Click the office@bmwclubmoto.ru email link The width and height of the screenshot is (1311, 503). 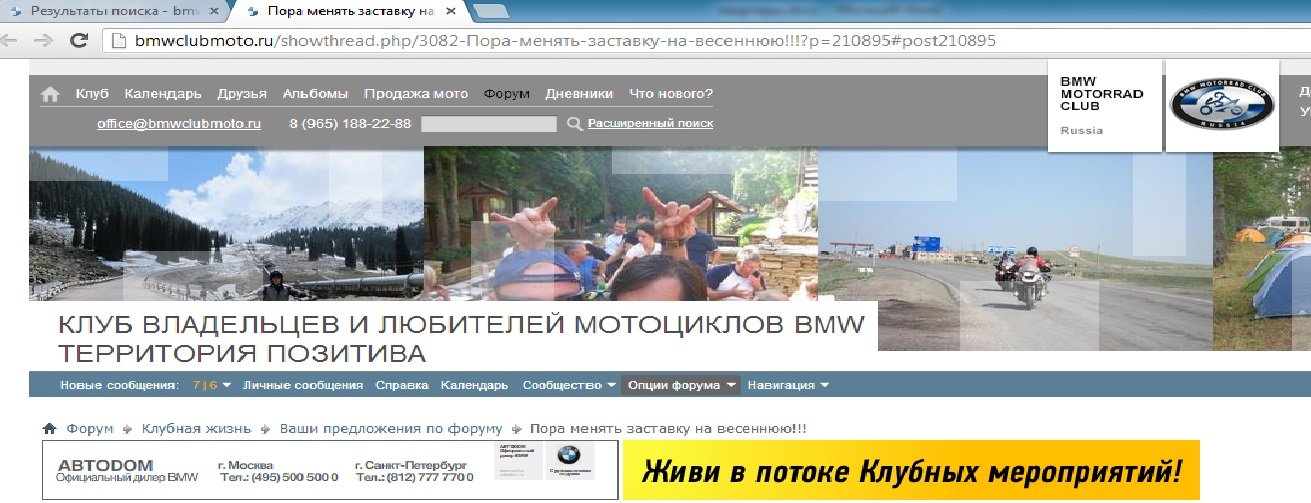(179, 124)
